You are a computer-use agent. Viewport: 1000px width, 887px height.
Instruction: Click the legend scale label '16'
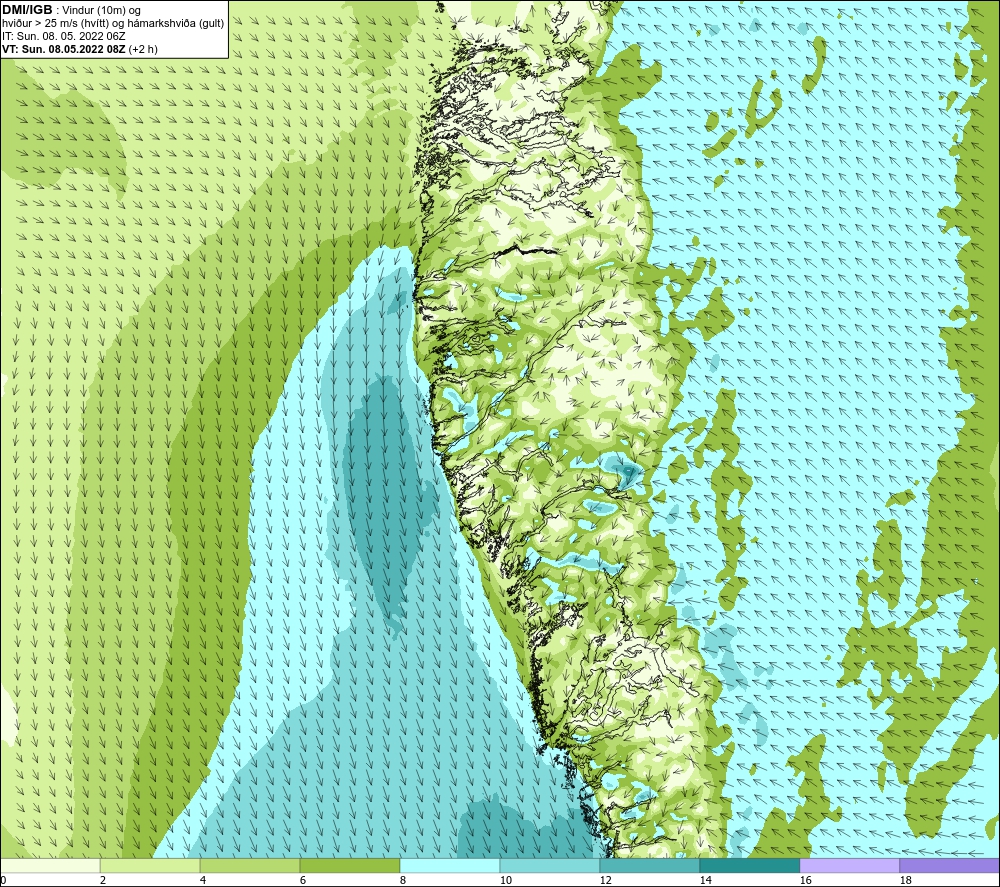click(x=805, y=880)
